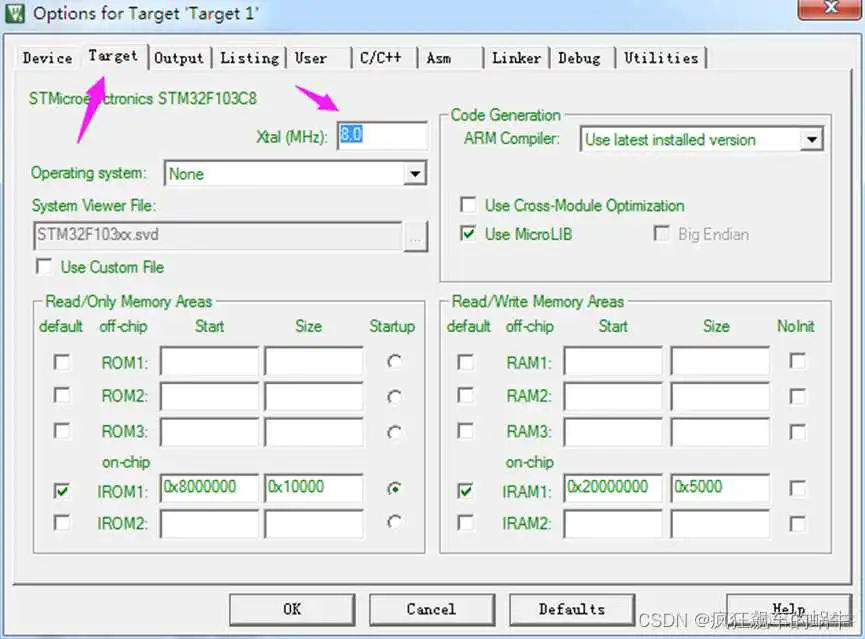The width and height of the screenshot is (865, 639).
Task: Uncheck the default box for IROM1
Action: tap(62, 490)
